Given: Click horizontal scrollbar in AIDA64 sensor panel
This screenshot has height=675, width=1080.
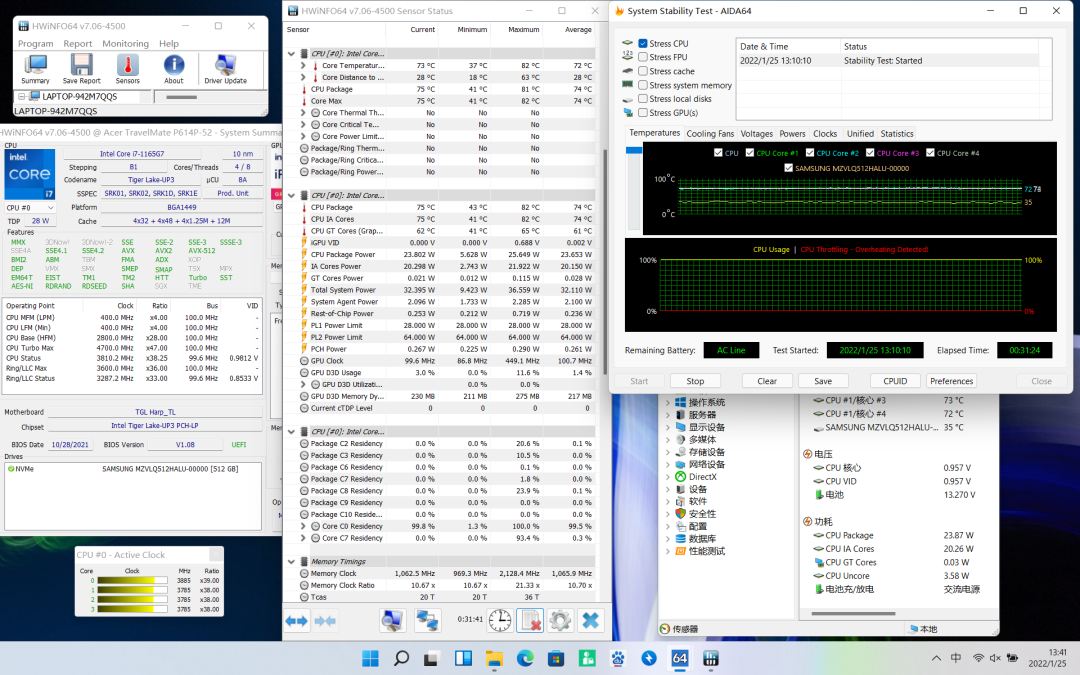Looking at the screenshot, I should coord(853,613).
